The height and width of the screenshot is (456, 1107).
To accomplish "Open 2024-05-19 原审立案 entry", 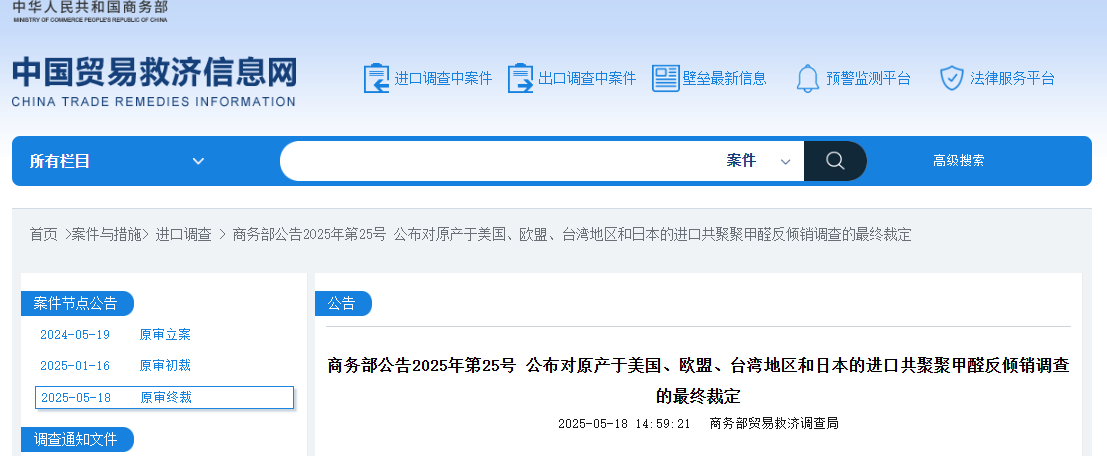I will tap(116, 335).
